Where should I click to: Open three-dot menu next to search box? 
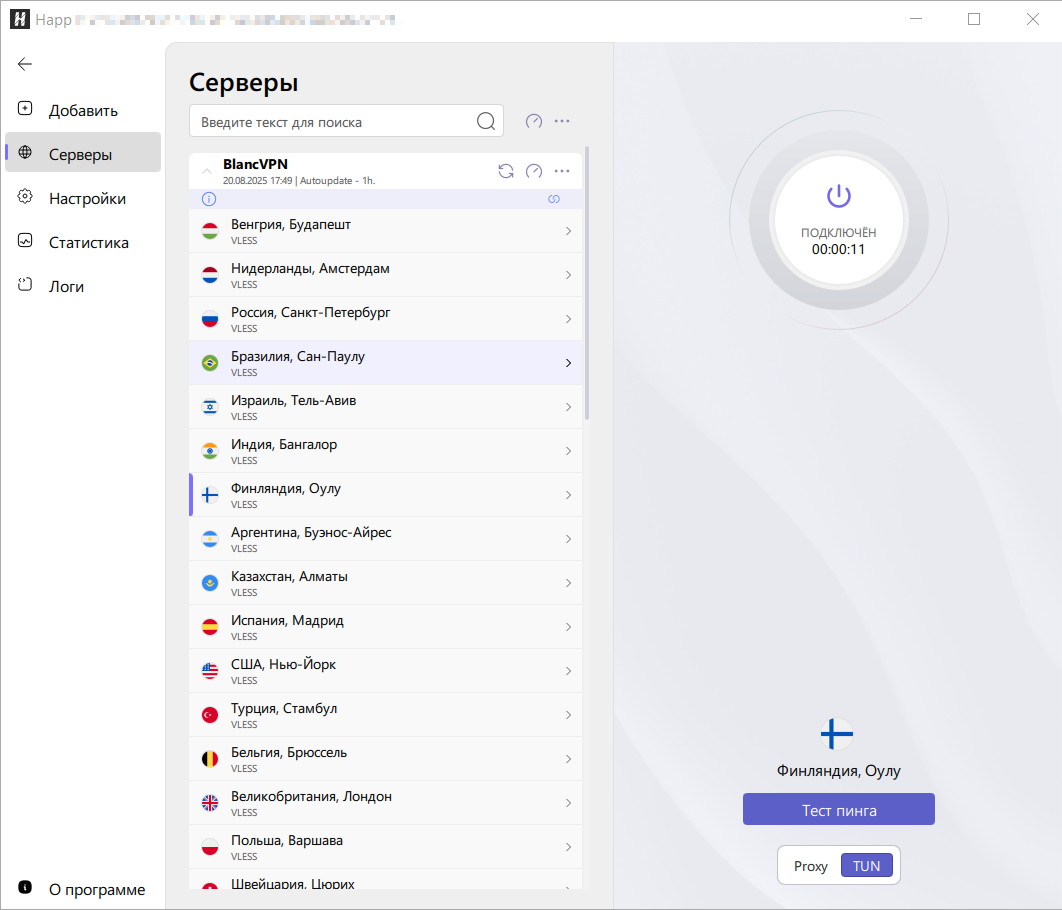tap(562, 121)
